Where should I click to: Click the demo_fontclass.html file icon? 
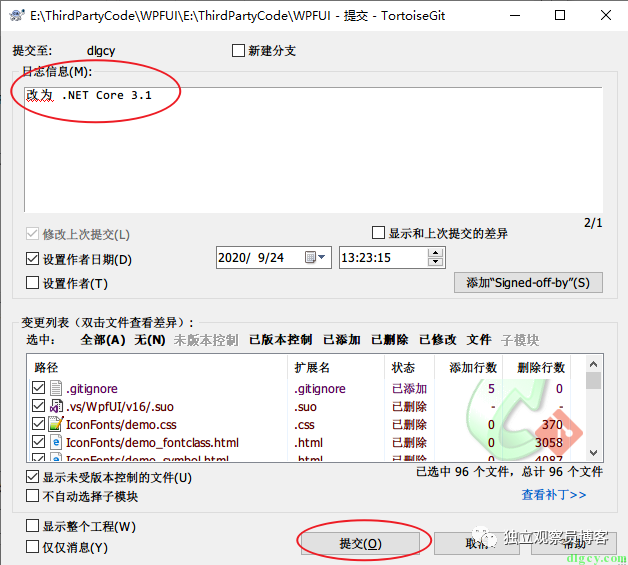pos(56,442)
